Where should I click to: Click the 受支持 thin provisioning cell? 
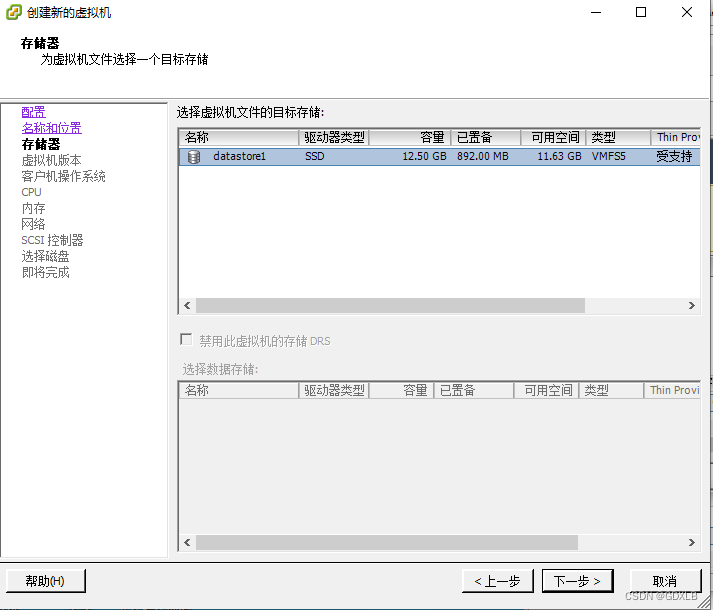[x=674, y=156]
